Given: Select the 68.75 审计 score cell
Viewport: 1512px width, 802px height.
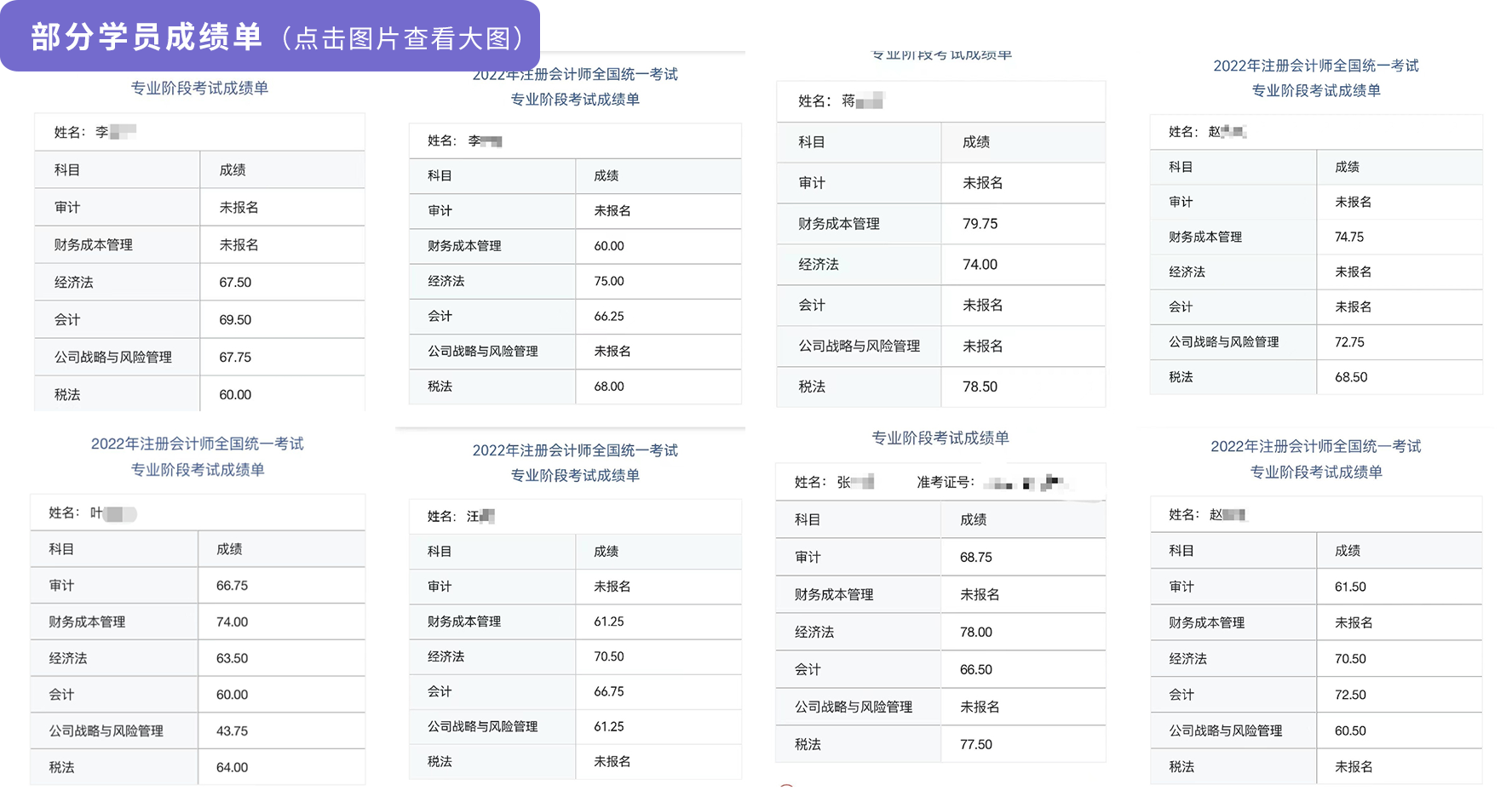Looking at the screenshot, I should tap(975, 557).
